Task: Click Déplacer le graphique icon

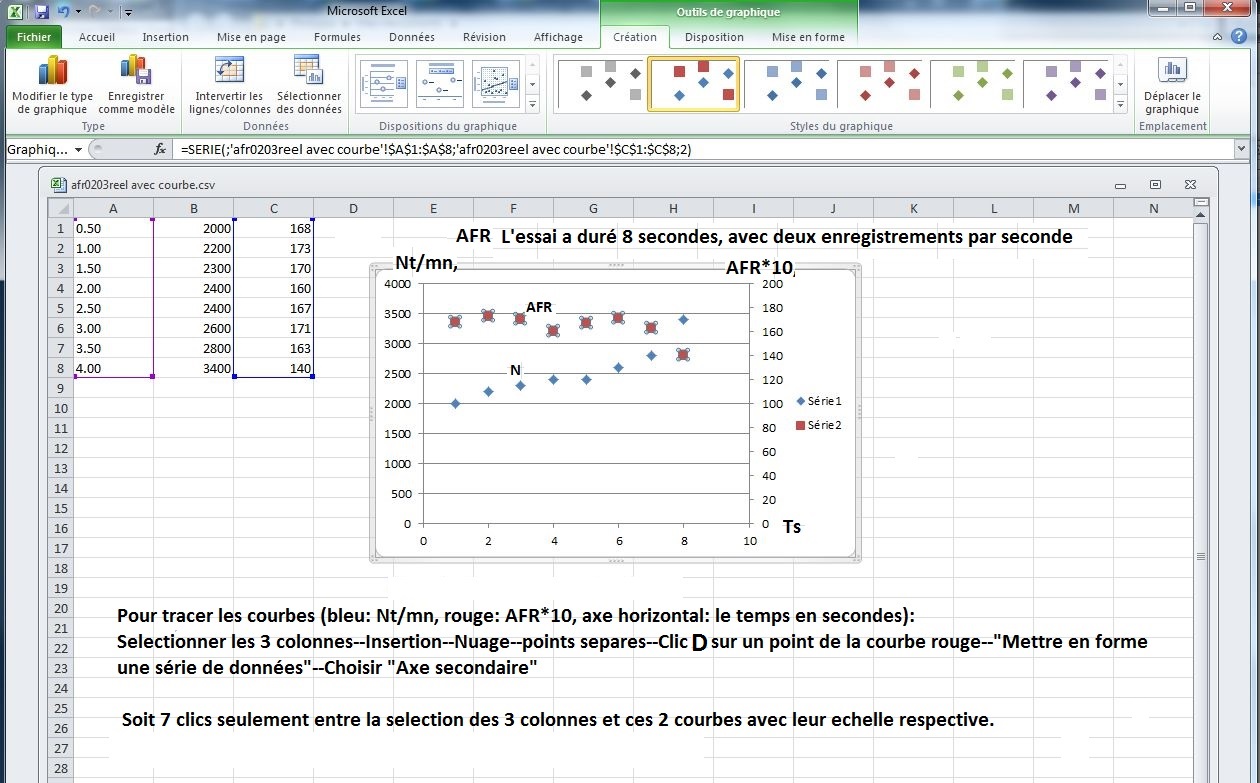Action: click(x=1172, y=72)
